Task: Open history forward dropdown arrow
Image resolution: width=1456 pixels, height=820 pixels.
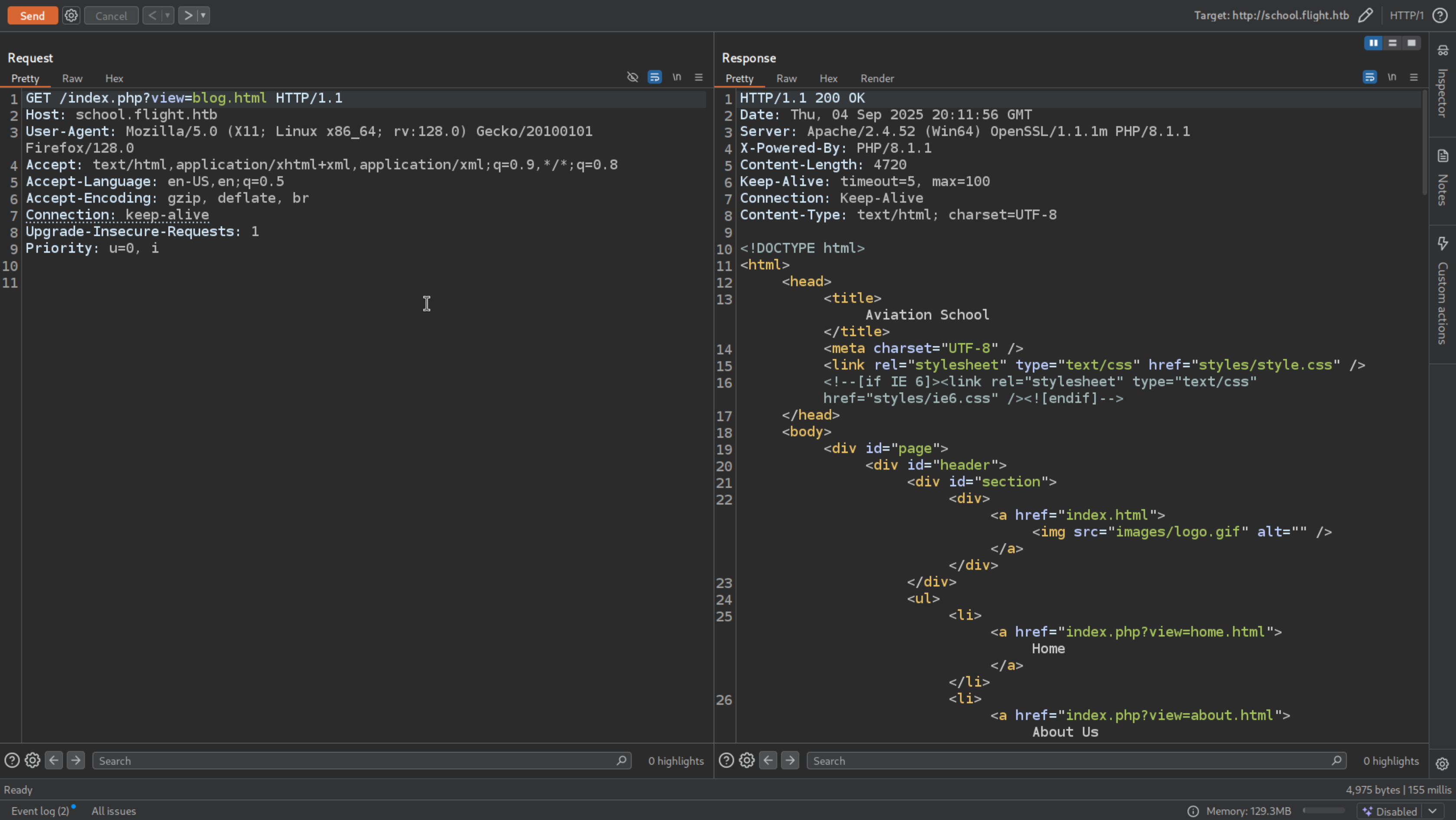Action: (203, 15)
